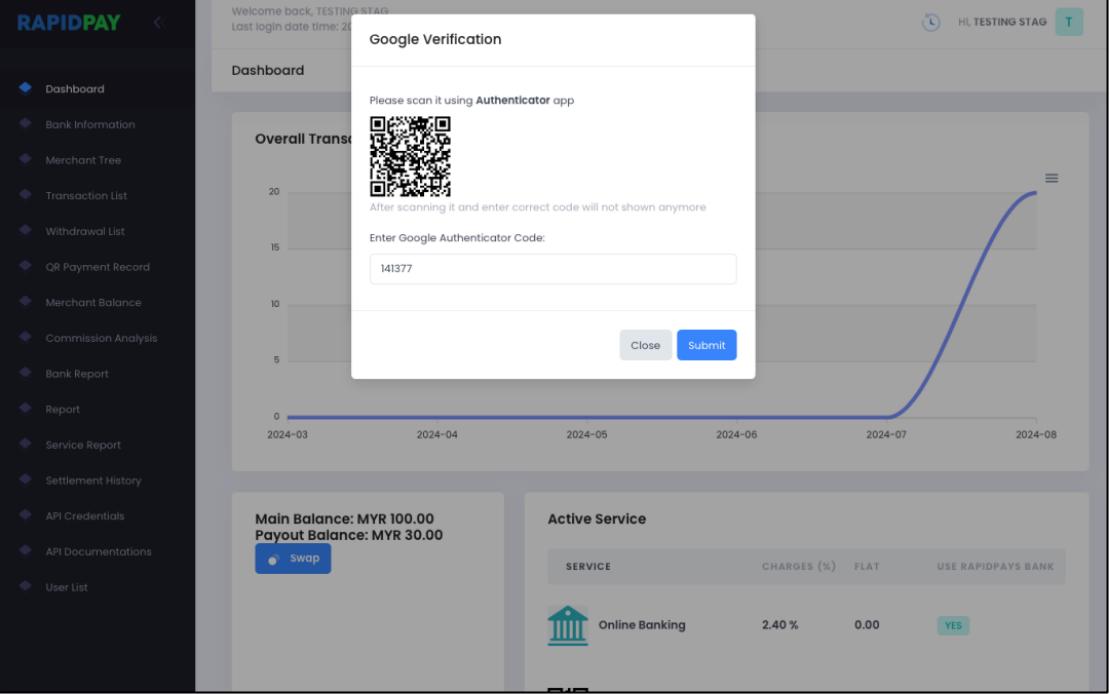Viewport: 1110px width, 694px height.
Task: Open Bank Information in sidebar
Action: [90, 124]
